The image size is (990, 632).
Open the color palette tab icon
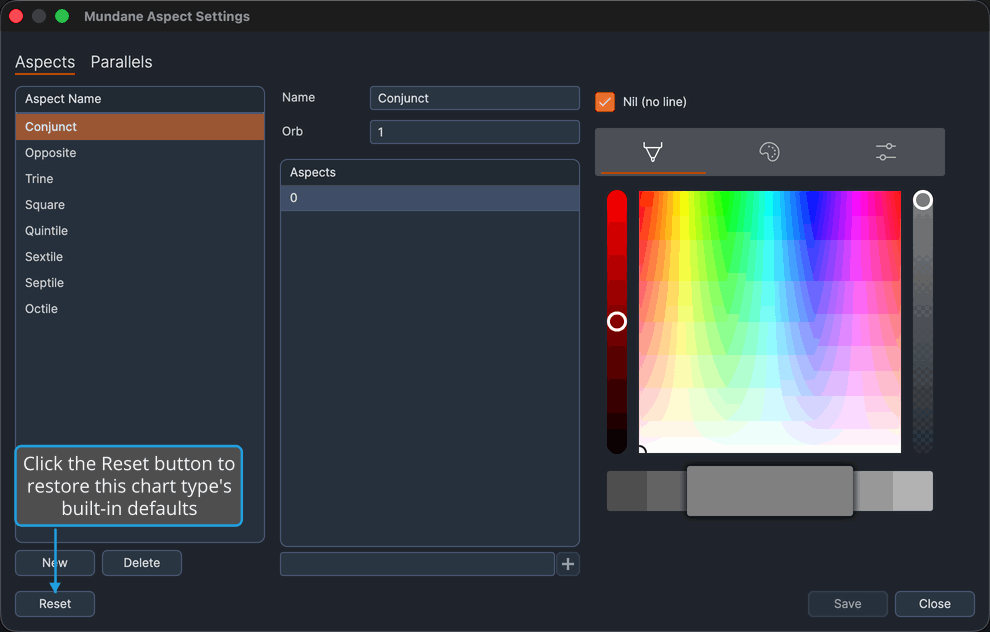[769, 152]
